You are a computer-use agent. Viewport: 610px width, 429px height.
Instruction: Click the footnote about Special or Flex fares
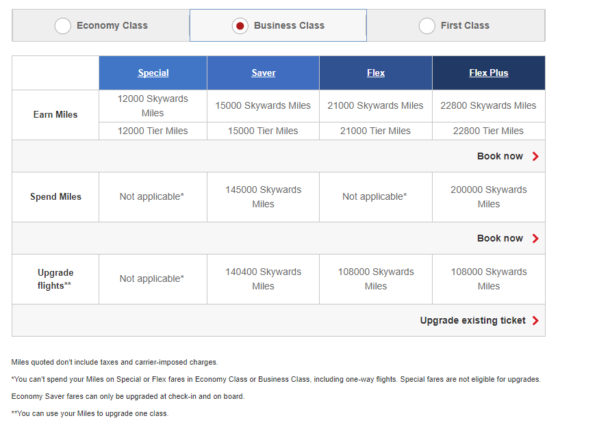pyautogui.click(x=276, y=379)
